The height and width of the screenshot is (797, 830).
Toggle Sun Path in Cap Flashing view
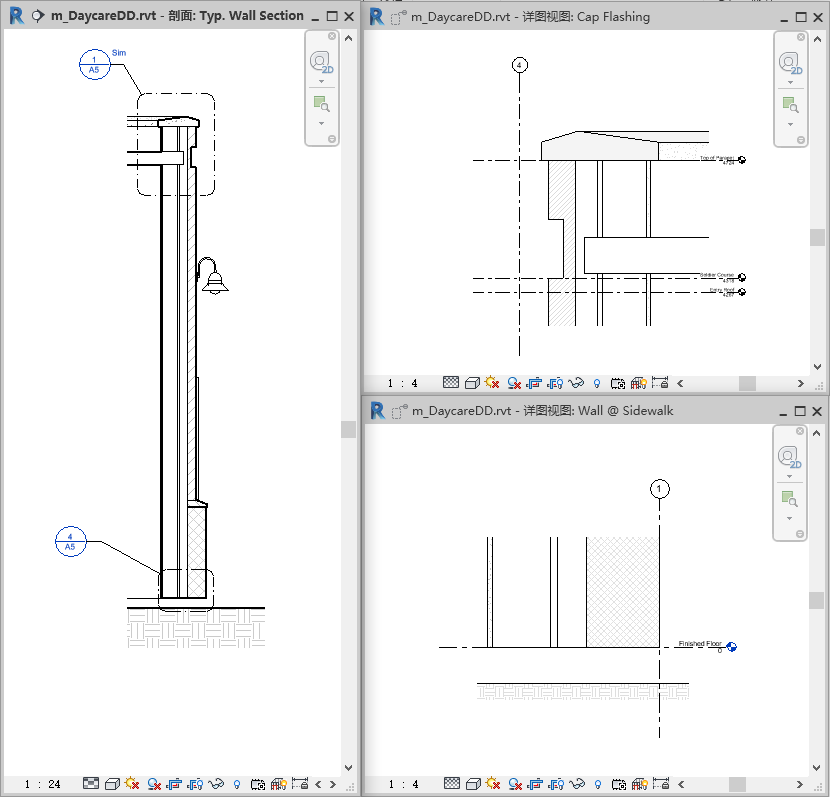coord(492,382)
